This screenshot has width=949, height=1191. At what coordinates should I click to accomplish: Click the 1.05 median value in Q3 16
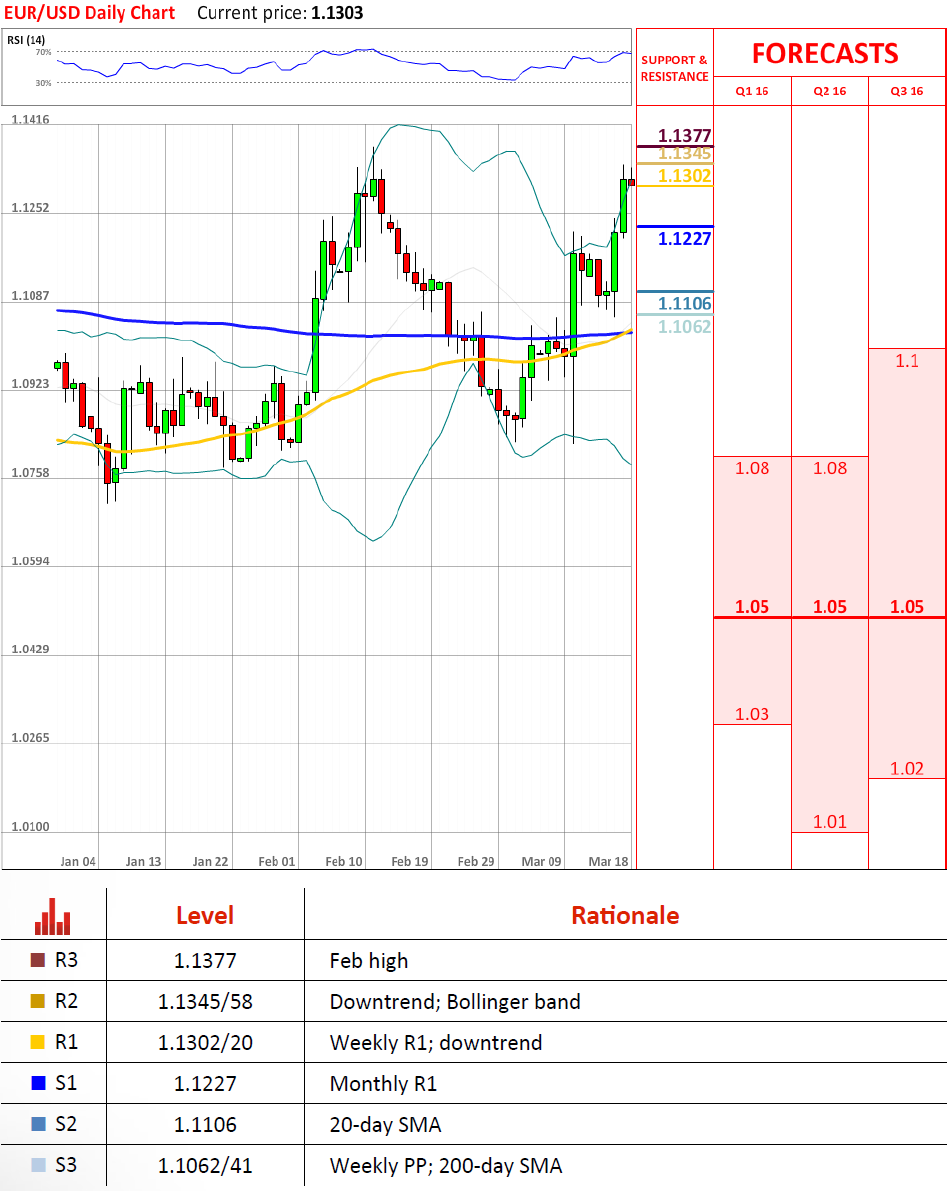(907, 607)
